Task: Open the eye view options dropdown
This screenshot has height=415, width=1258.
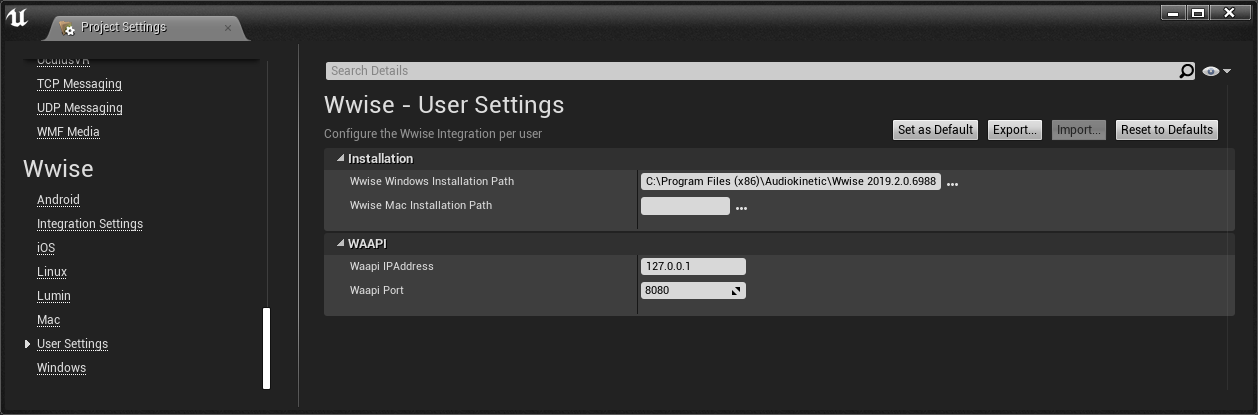Action: pos(1216,71)
